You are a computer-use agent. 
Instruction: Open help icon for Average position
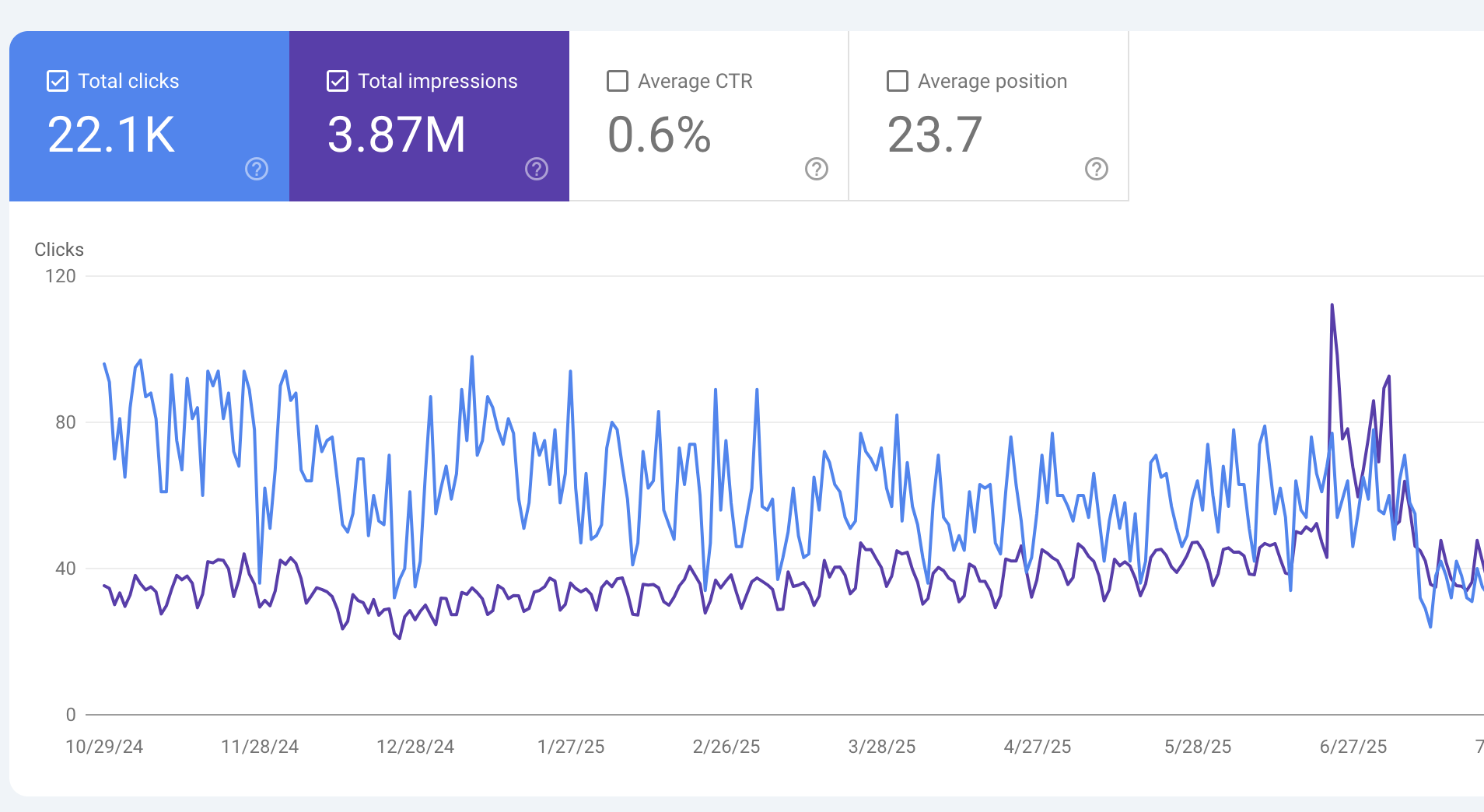pos(1096,169)
